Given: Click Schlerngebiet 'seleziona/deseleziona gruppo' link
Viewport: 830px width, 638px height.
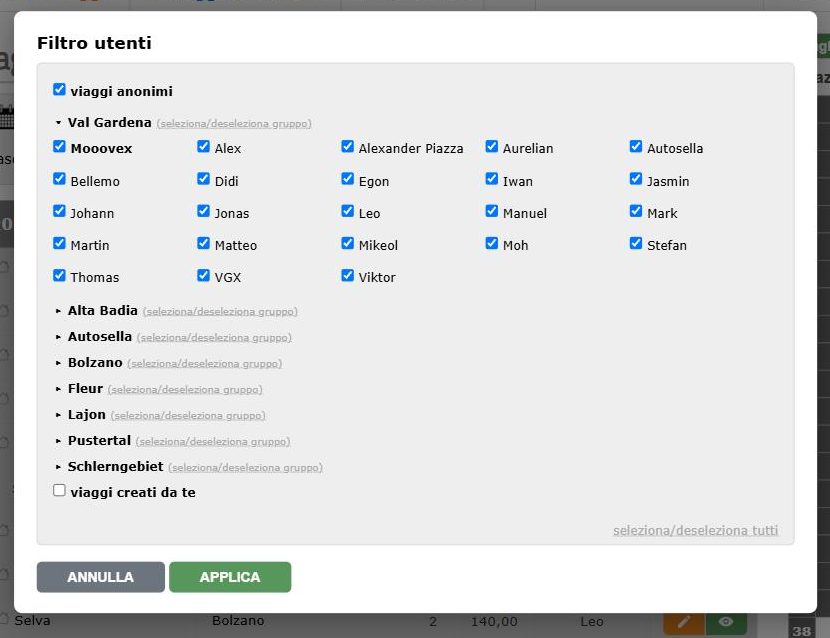Looking at the screenshot, I should point(246,468).
